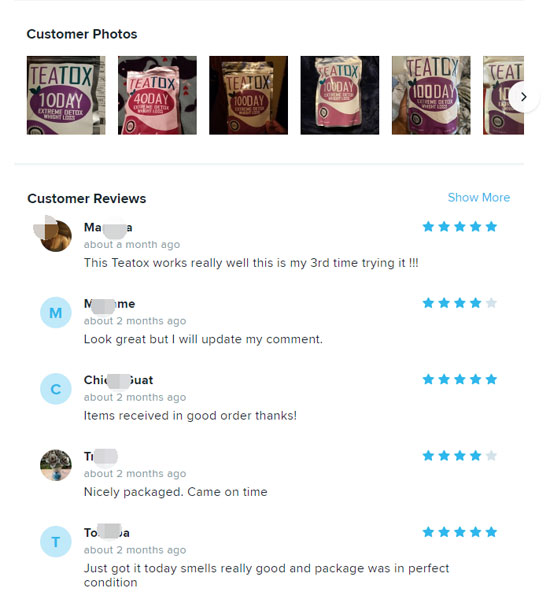This screenshot has height=603, width=550.
Task: Click the star rating for the 'Nicely packaged' review
Action: pyautogui.click(x=460, y=456)
